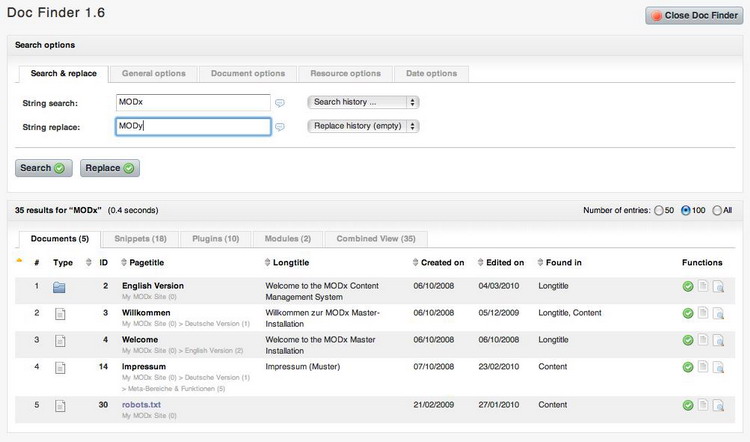Click the speech bubble icon beside String replace
Screen dimensions: 750x442
click(281, 127)
